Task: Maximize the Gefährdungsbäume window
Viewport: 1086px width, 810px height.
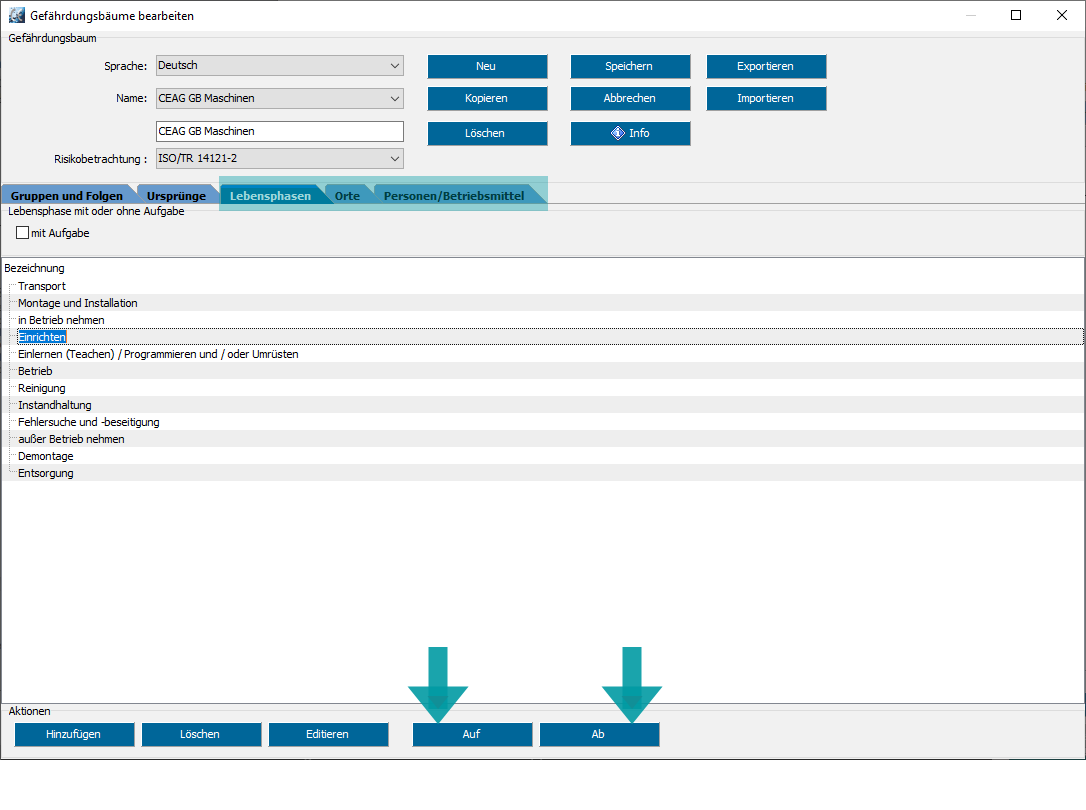Action: point(1016,16)
